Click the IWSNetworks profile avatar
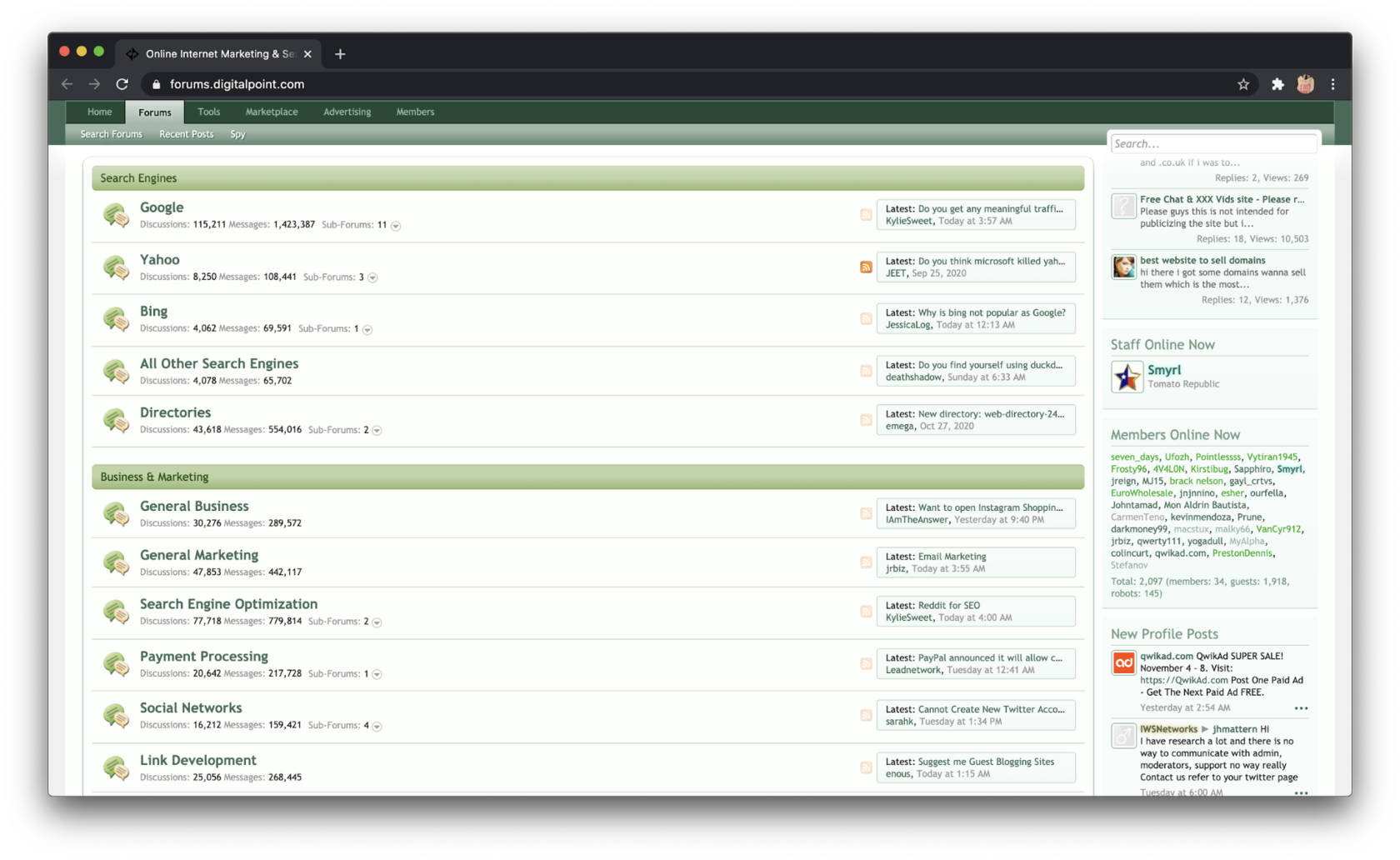Image resolution: width=1400 pixels, height=860 pixels. 1123,736
